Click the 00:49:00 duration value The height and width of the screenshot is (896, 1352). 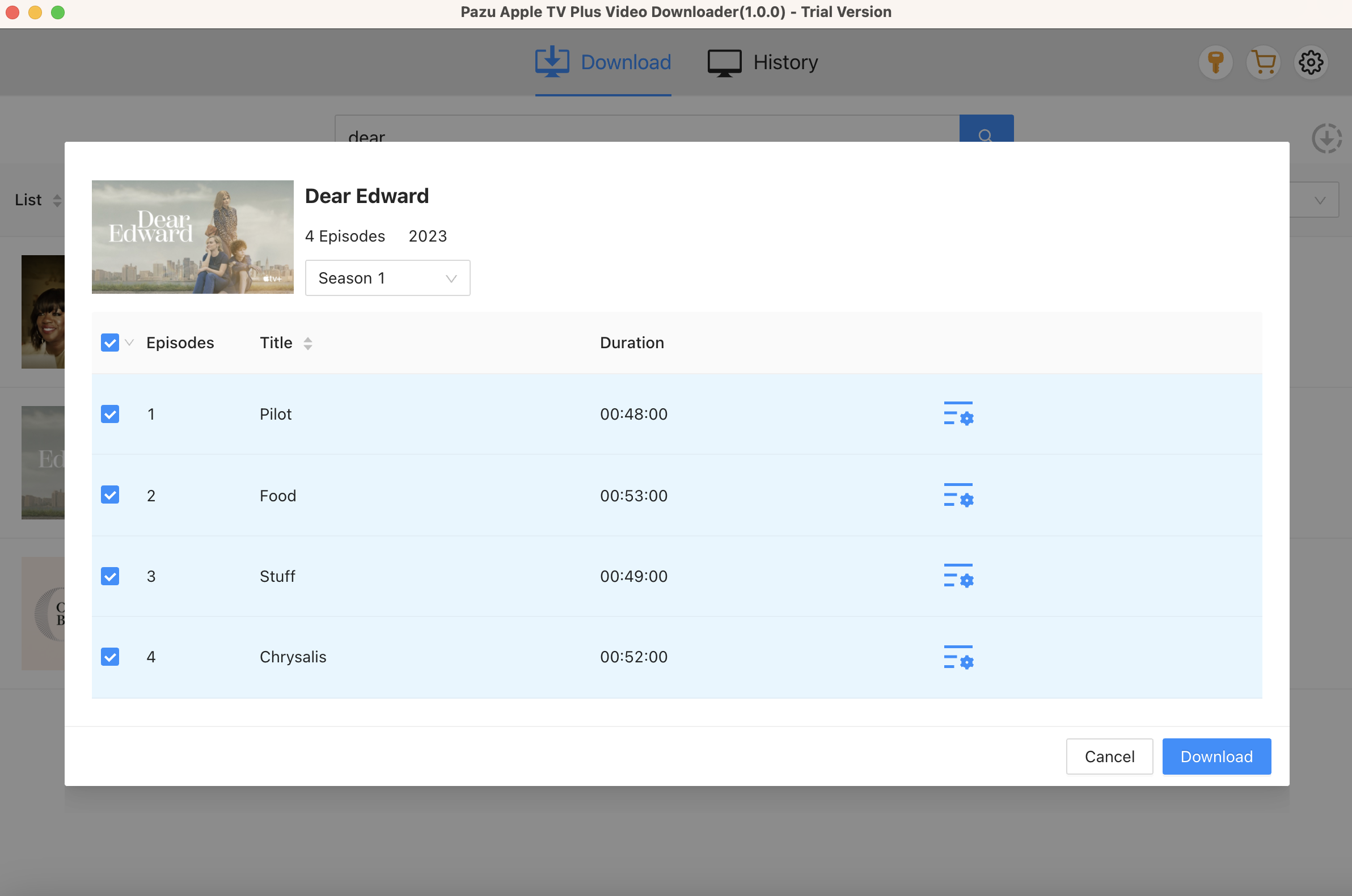pos(633,576)
